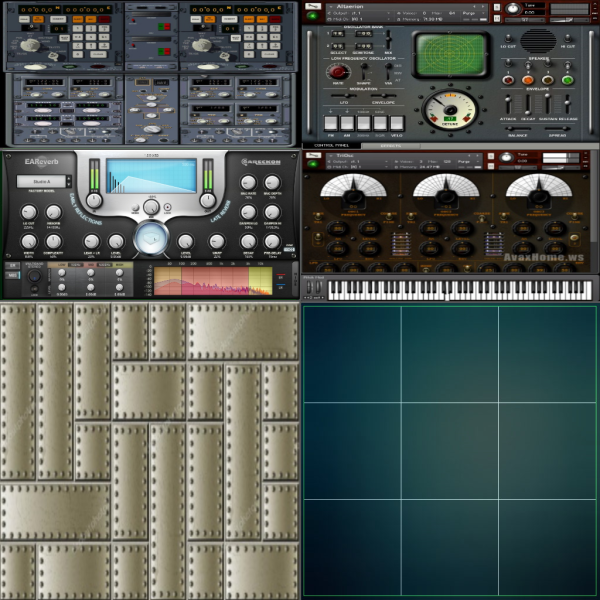Toggle the Altaerion green power button
The width and height of the screenshot is (600, 600).
click(313, 13)
